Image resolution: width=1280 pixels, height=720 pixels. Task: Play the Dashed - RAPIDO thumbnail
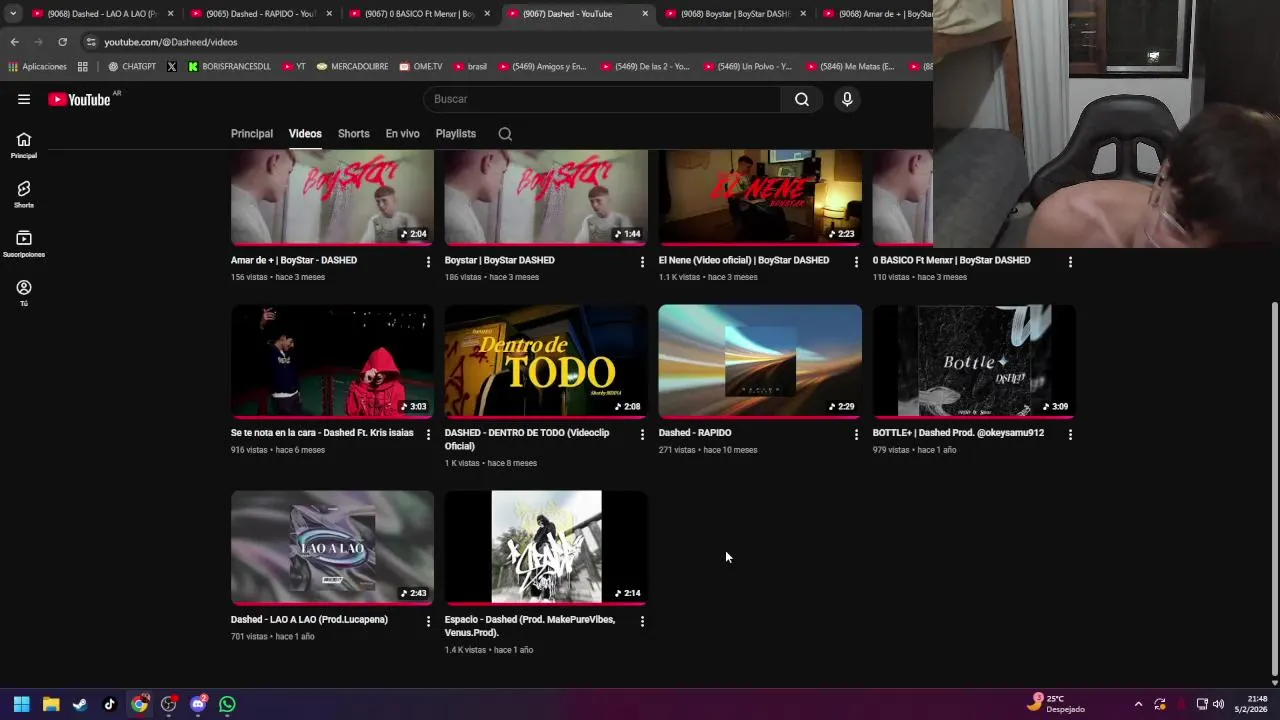[760, 361]
